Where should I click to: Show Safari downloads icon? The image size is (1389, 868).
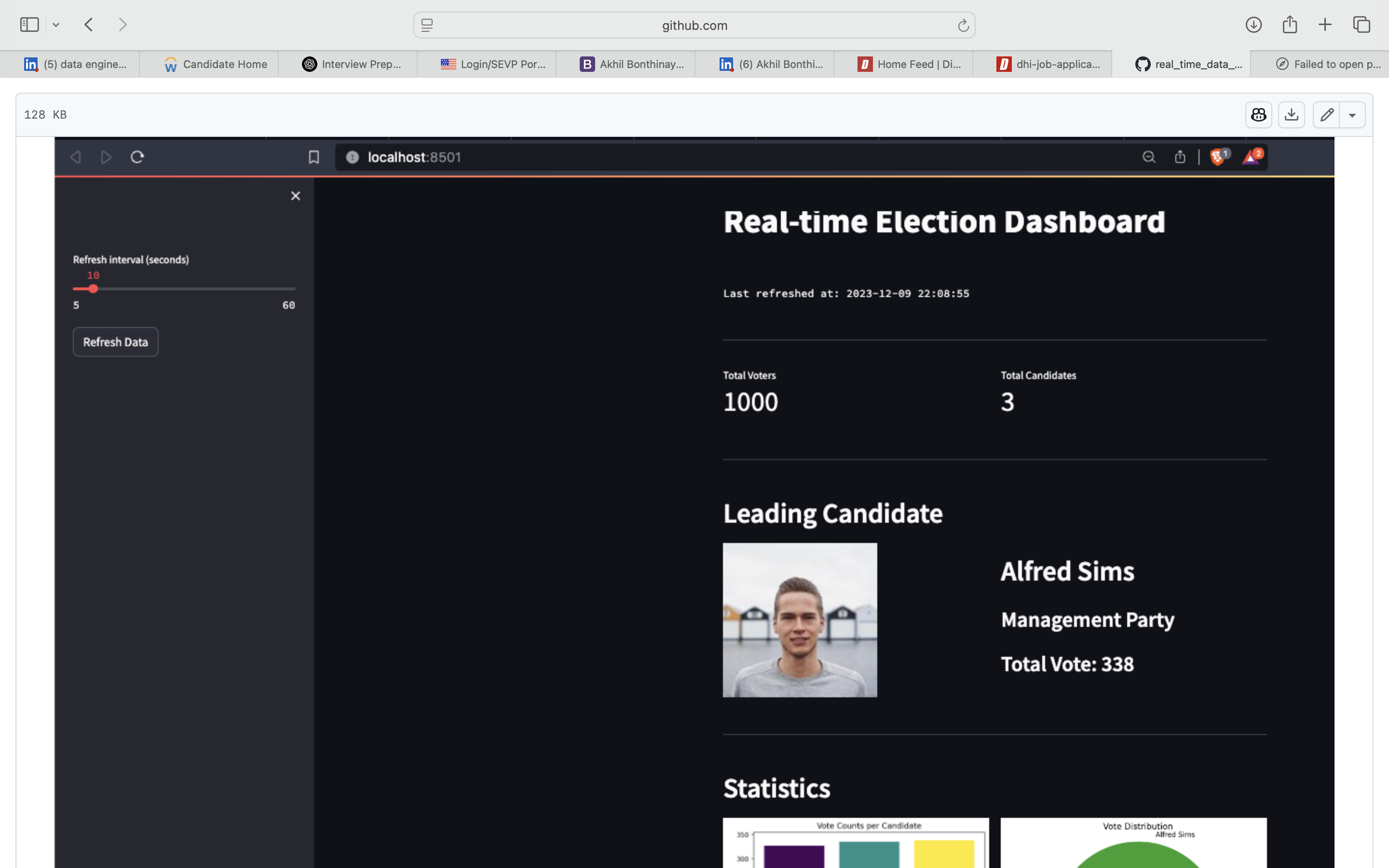1253,25
